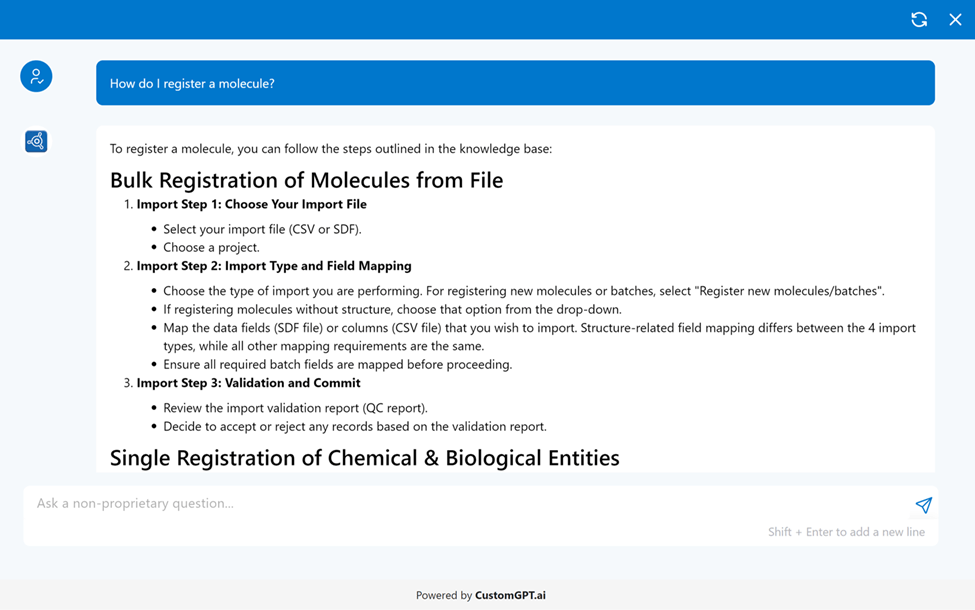This screenshot has height=610, width=975.
Task: Close the chat window with the X icon
Action: tap(955, 19)
